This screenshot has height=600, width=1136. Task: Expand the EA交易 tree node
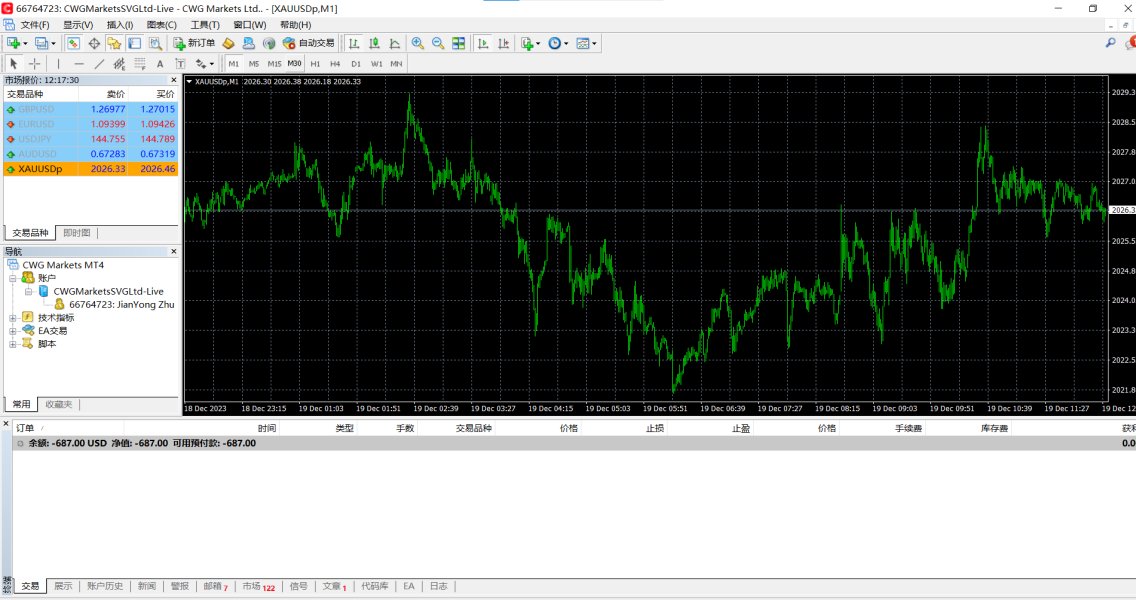point(13,331)
